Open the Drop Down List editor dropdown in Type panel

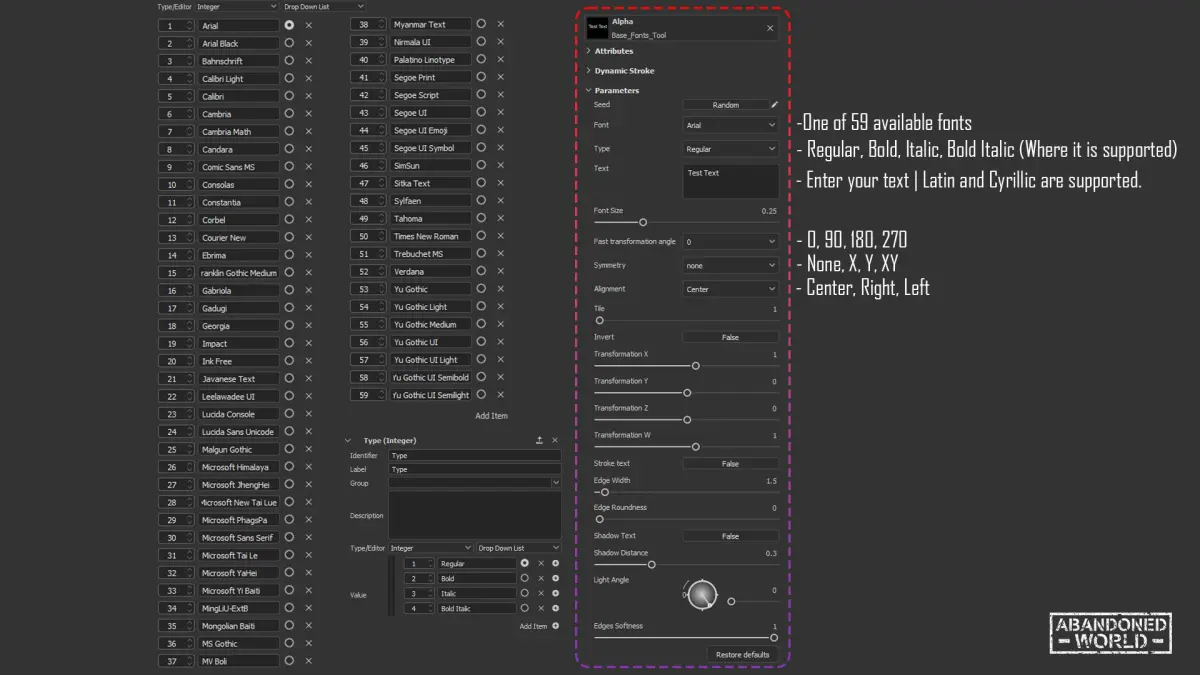click(x=518, y=548)
